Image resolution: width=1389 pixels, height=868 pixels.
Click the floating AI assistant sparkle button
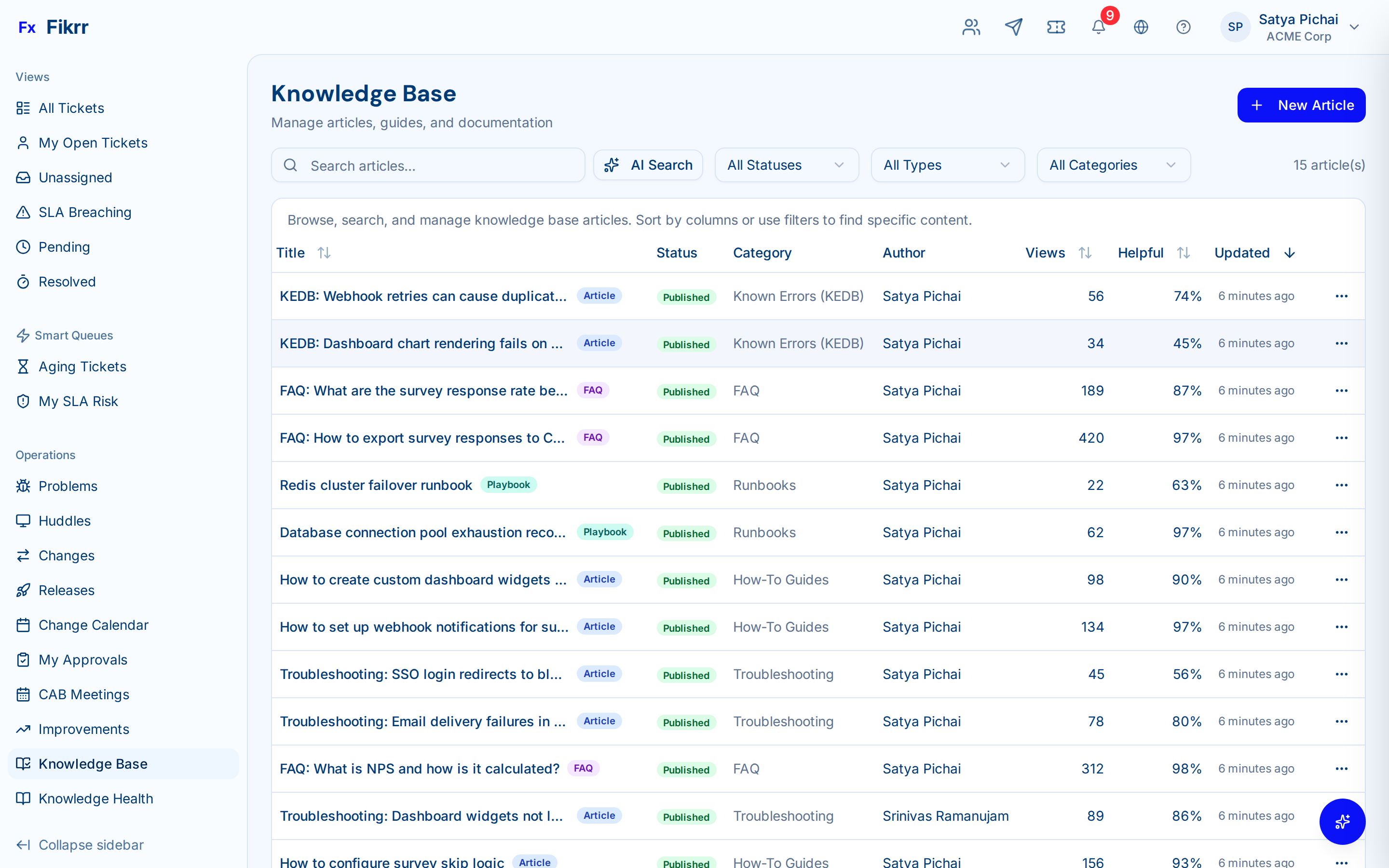point(1343,822)
